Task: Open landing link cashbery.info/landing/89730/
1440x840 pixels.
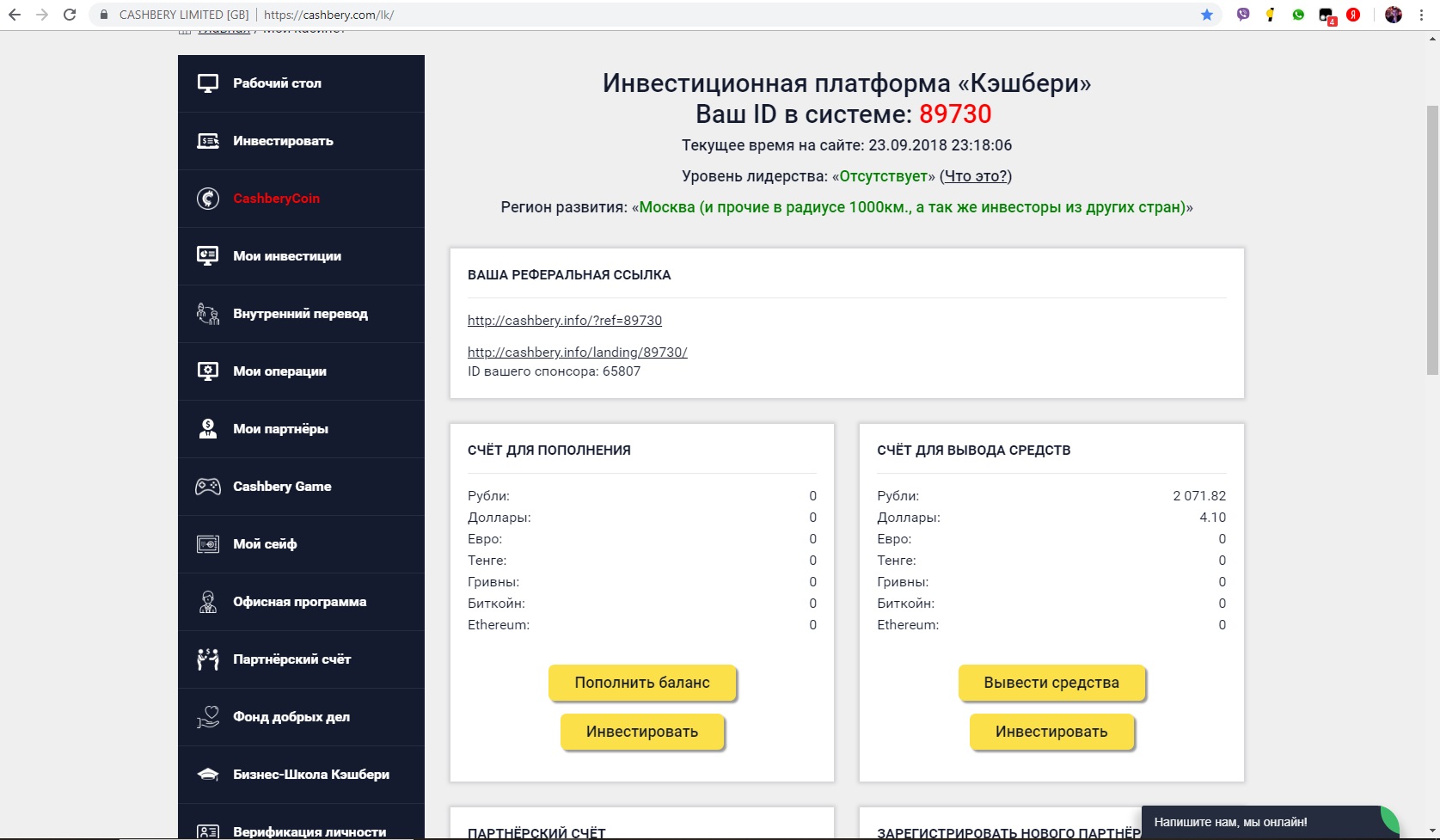Action: point(578,353)
